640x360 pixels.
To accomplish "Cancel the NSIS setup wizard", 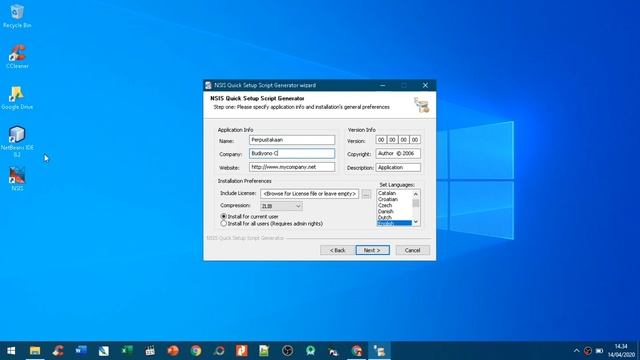I will click(412, 250).
